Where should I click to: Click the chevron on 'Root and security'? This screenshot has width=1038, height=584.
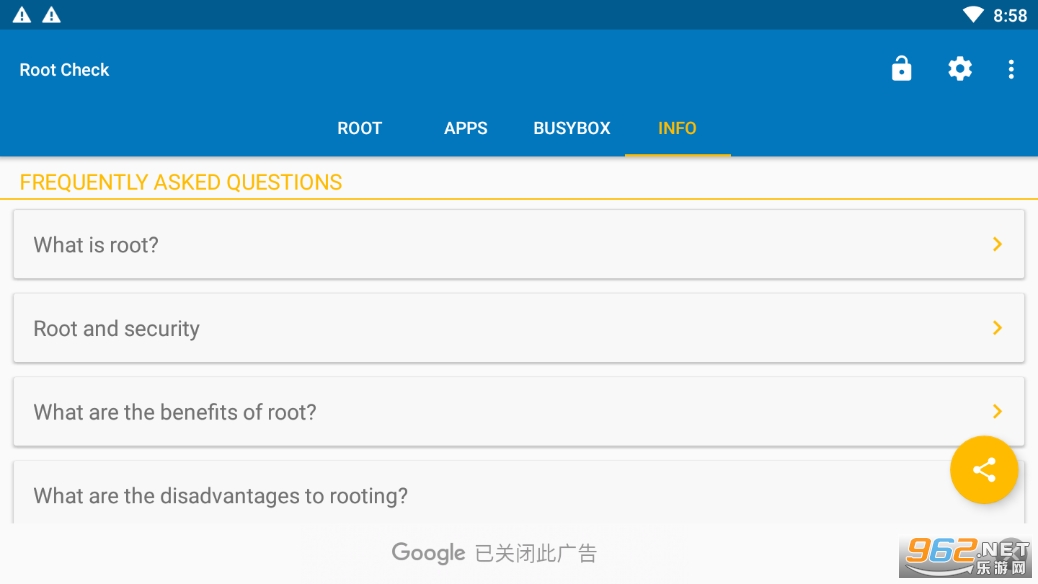(x=996, y=328)
